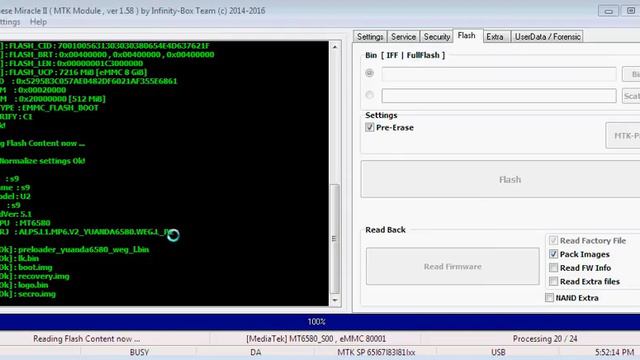Click the MTK-P button in Settings
The image size is (640, 360).
(x=623, y=136)
